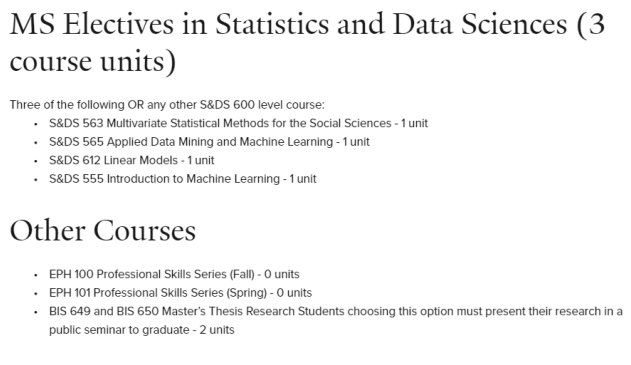Click BIS 649 and BIS 650 Master's Thesis item
Screen dimensions: 631x365
click(336, 320)
